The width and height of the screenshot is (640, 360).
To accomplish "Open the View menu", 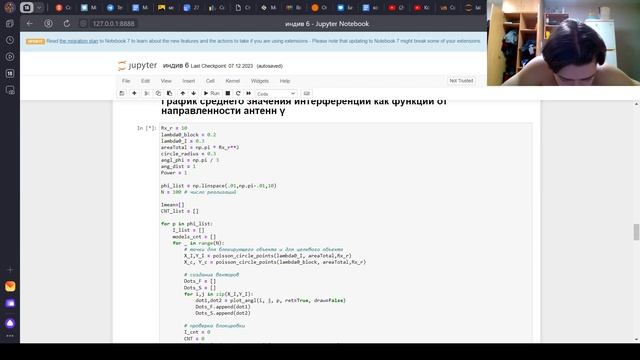I will [166, 81].
